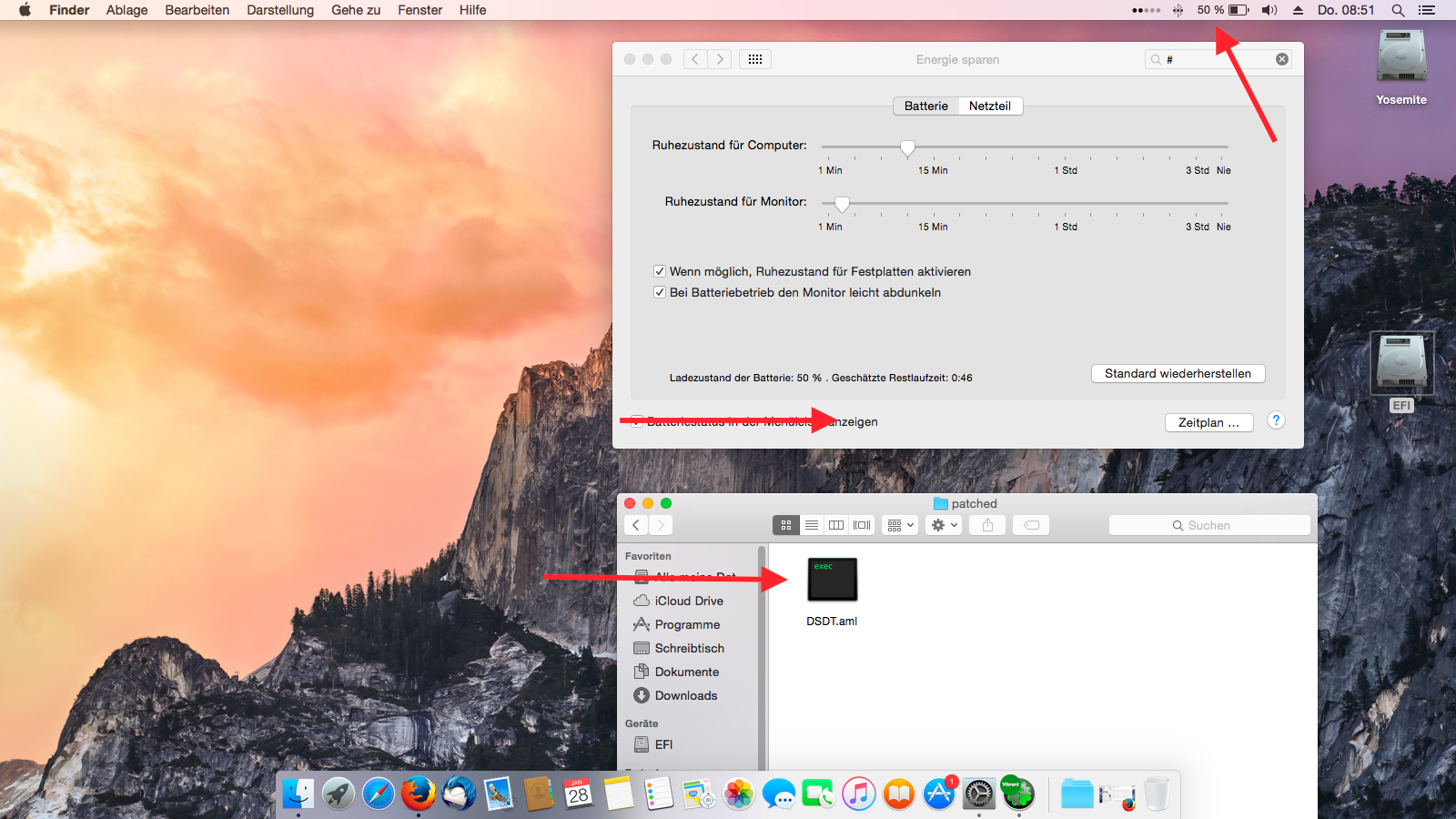
Task: Click Standard wiederherstellen button
Action: (1178, 373)
